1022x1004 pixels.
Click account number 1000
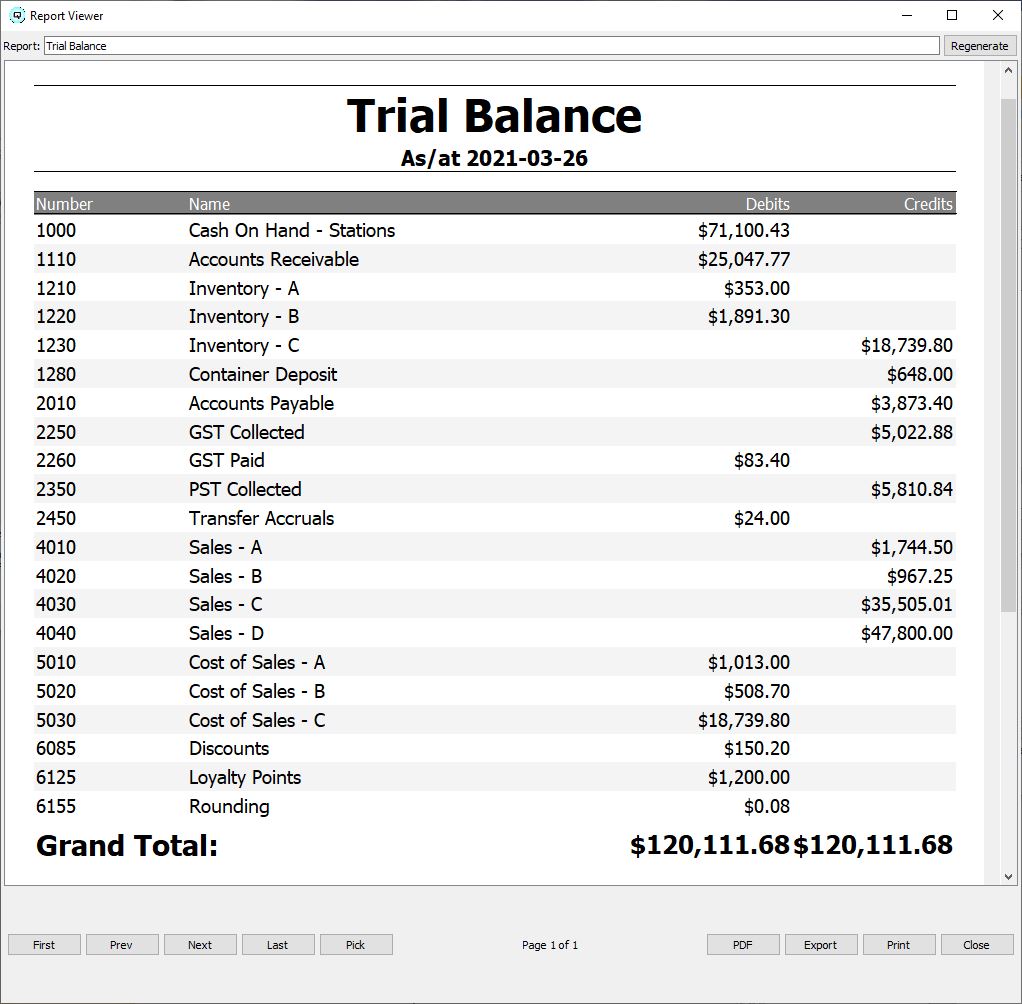tap(56, 230)
